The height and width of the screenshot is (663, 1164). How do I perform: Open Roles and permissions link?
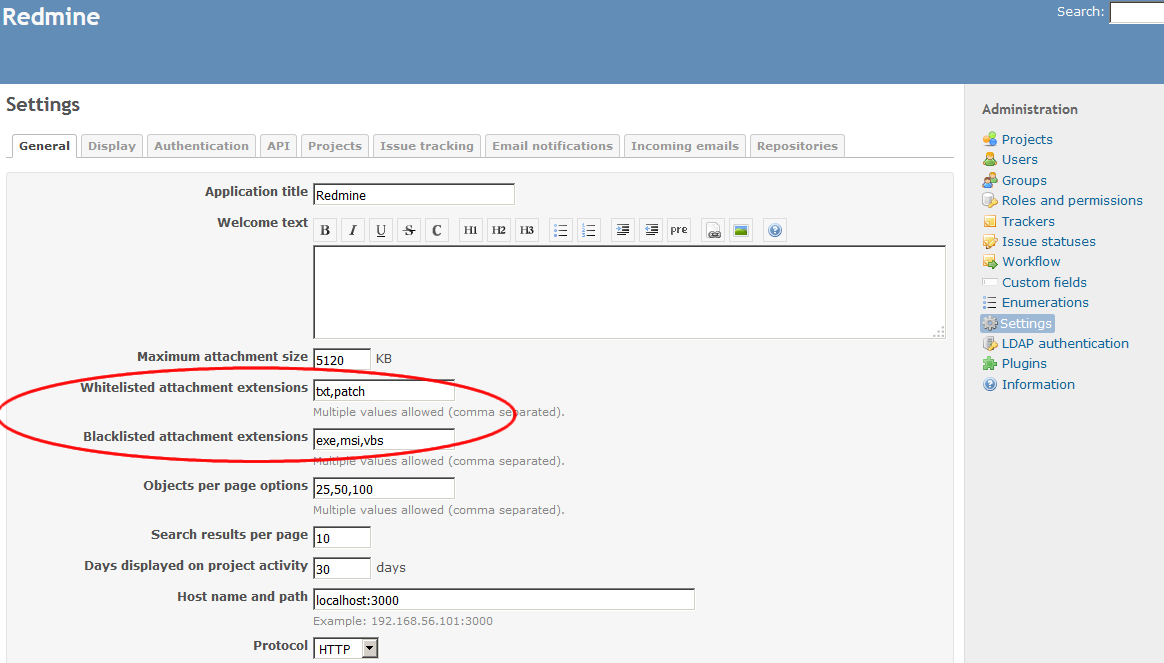tap(1072, 200)
